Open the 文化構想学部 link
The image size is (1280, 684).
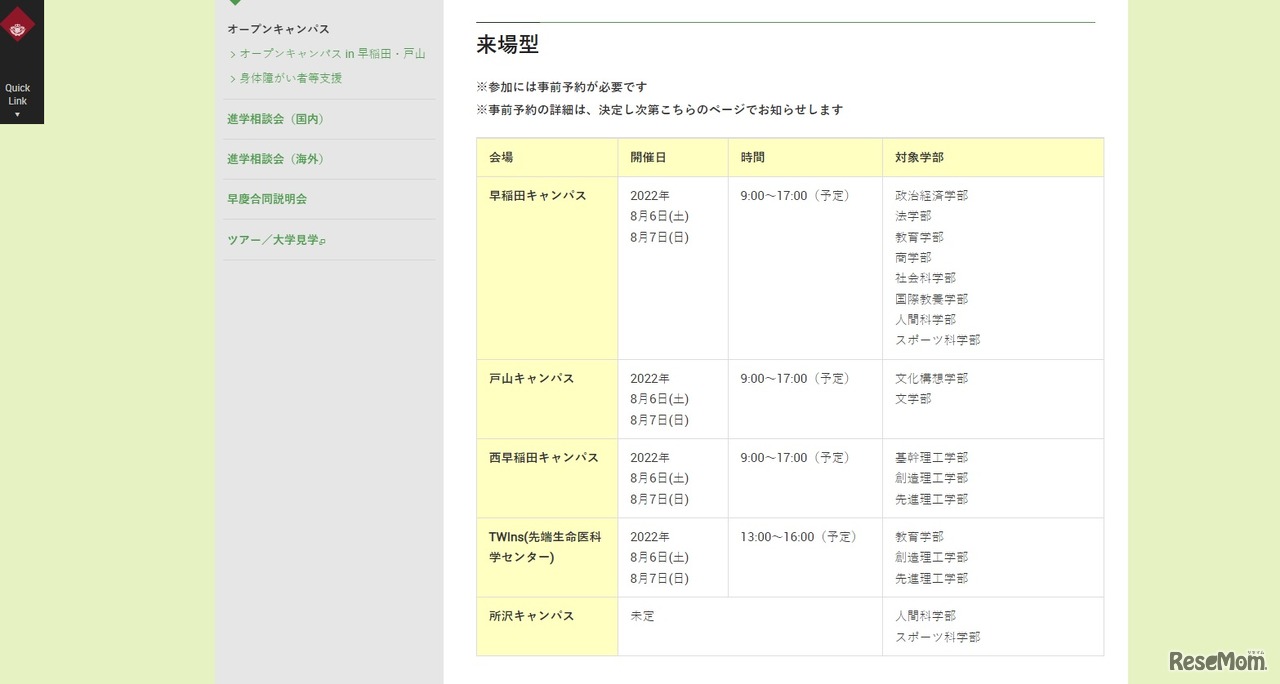point(931,378)
